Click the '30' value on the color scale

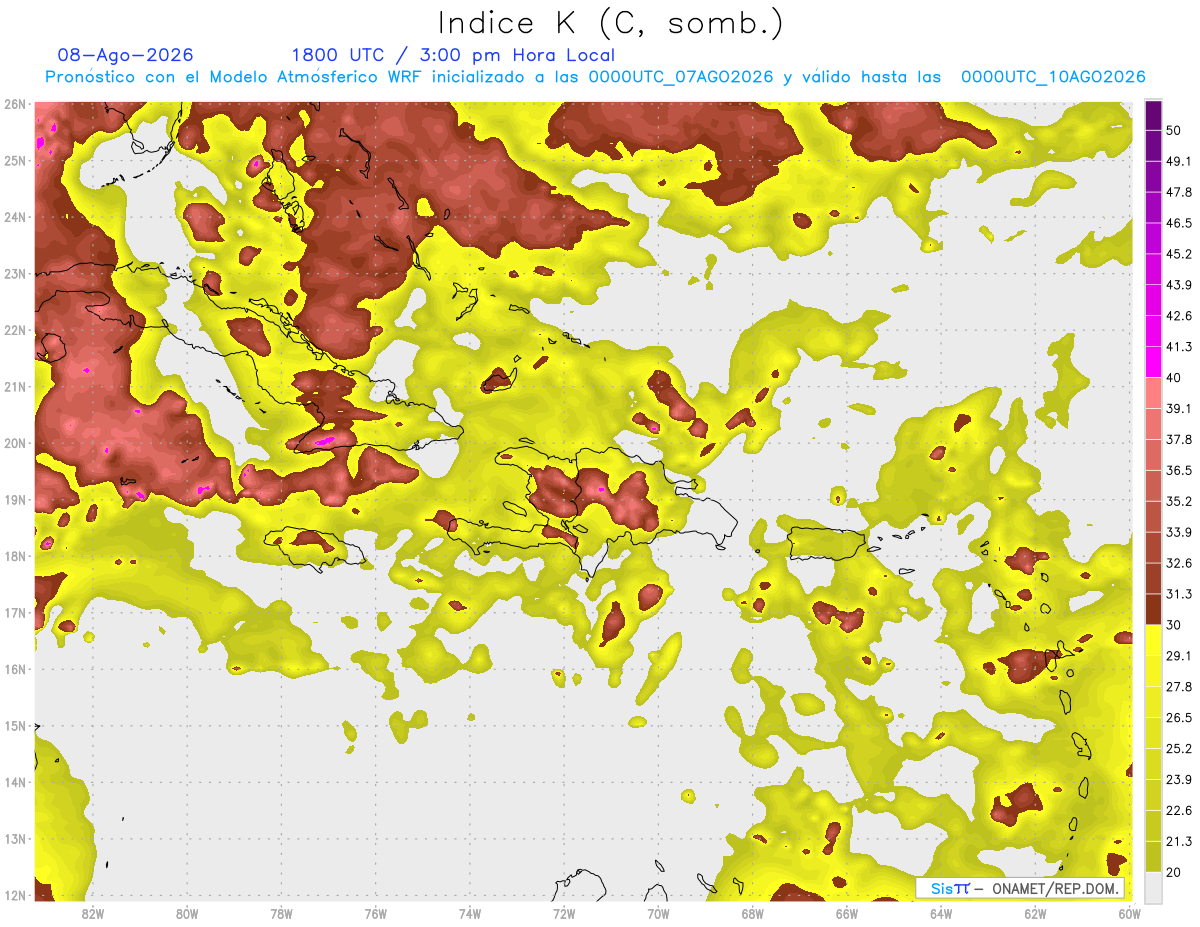[1174, 625]
